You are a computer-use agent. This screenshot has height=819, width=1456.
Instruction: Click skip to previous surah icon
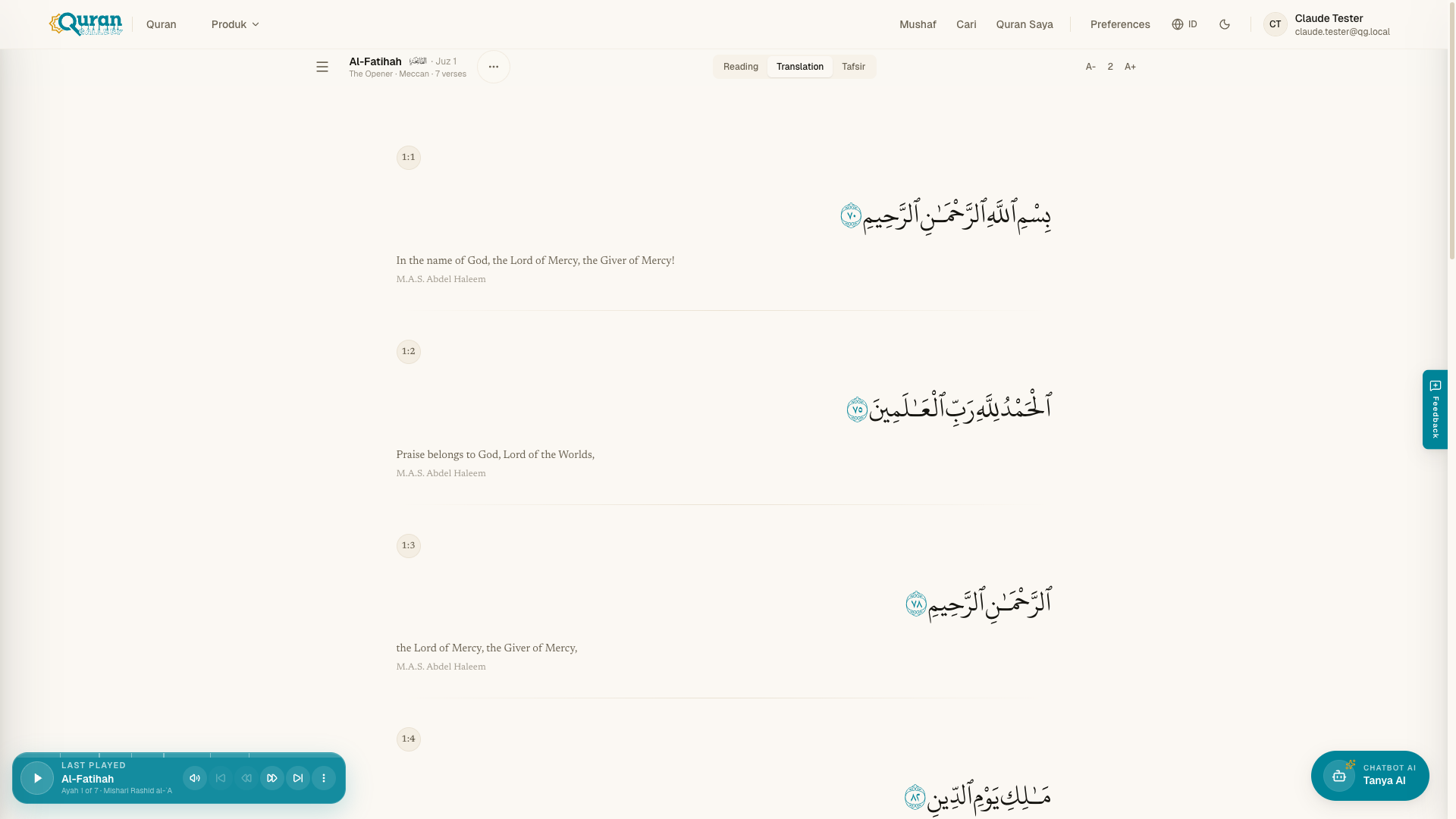pos(221,778)
